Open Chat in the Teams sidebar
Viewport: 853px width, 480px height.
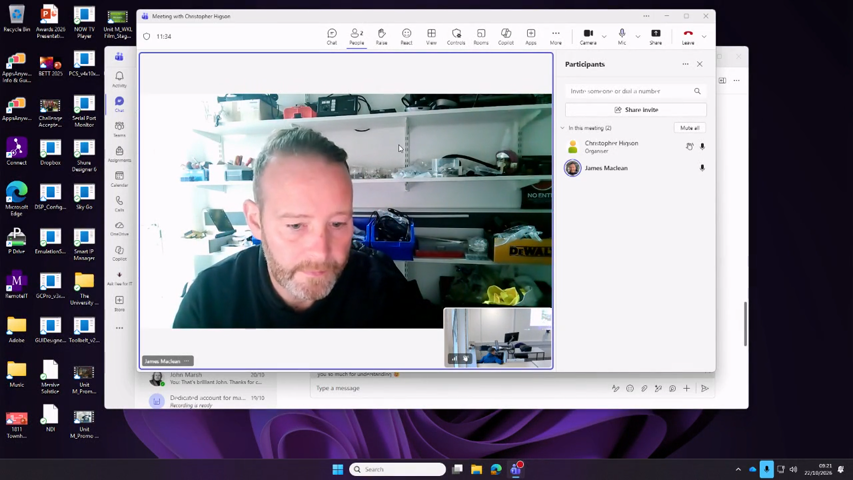[119, 104]
